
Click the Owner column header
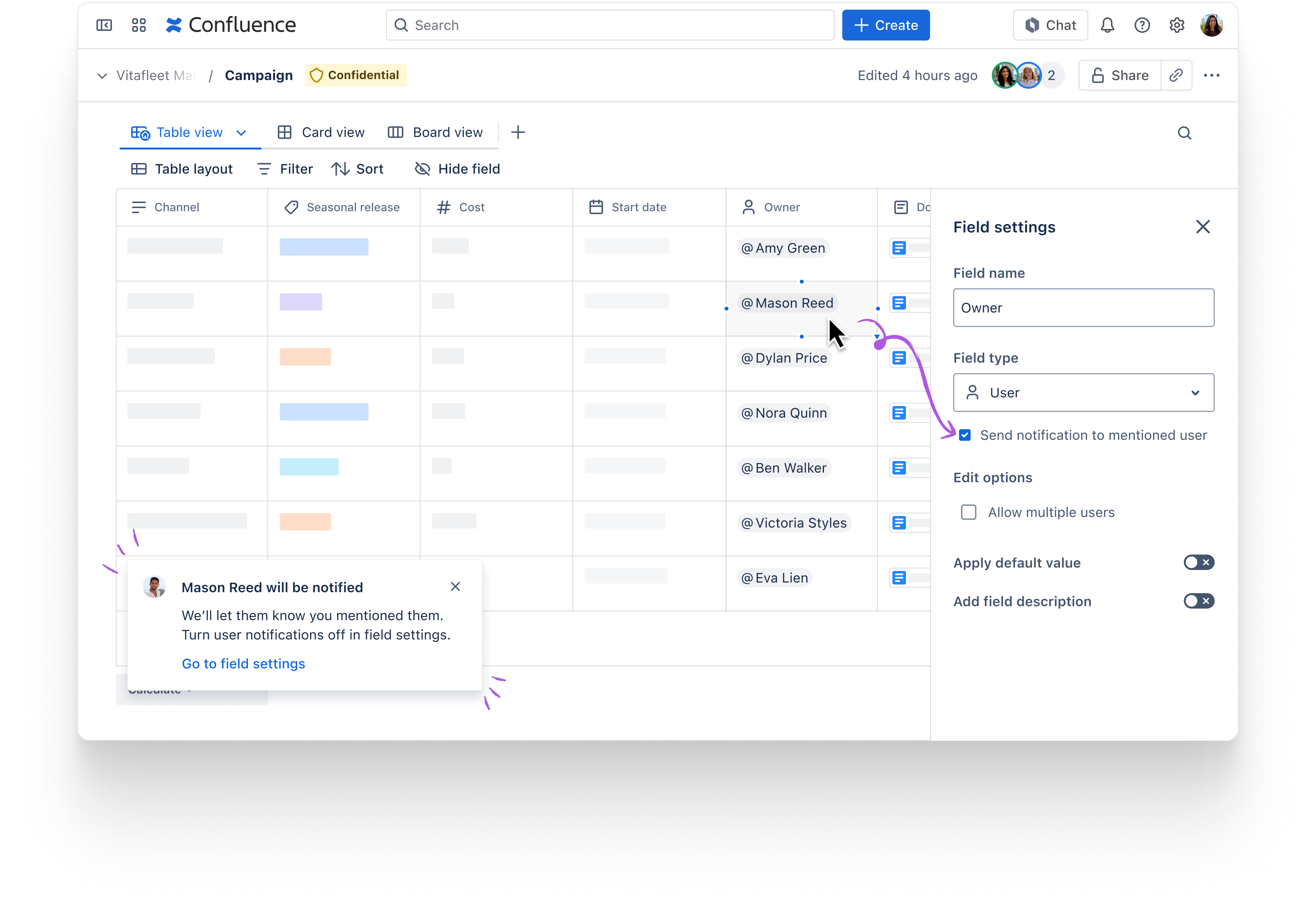(x=801, y=207)
